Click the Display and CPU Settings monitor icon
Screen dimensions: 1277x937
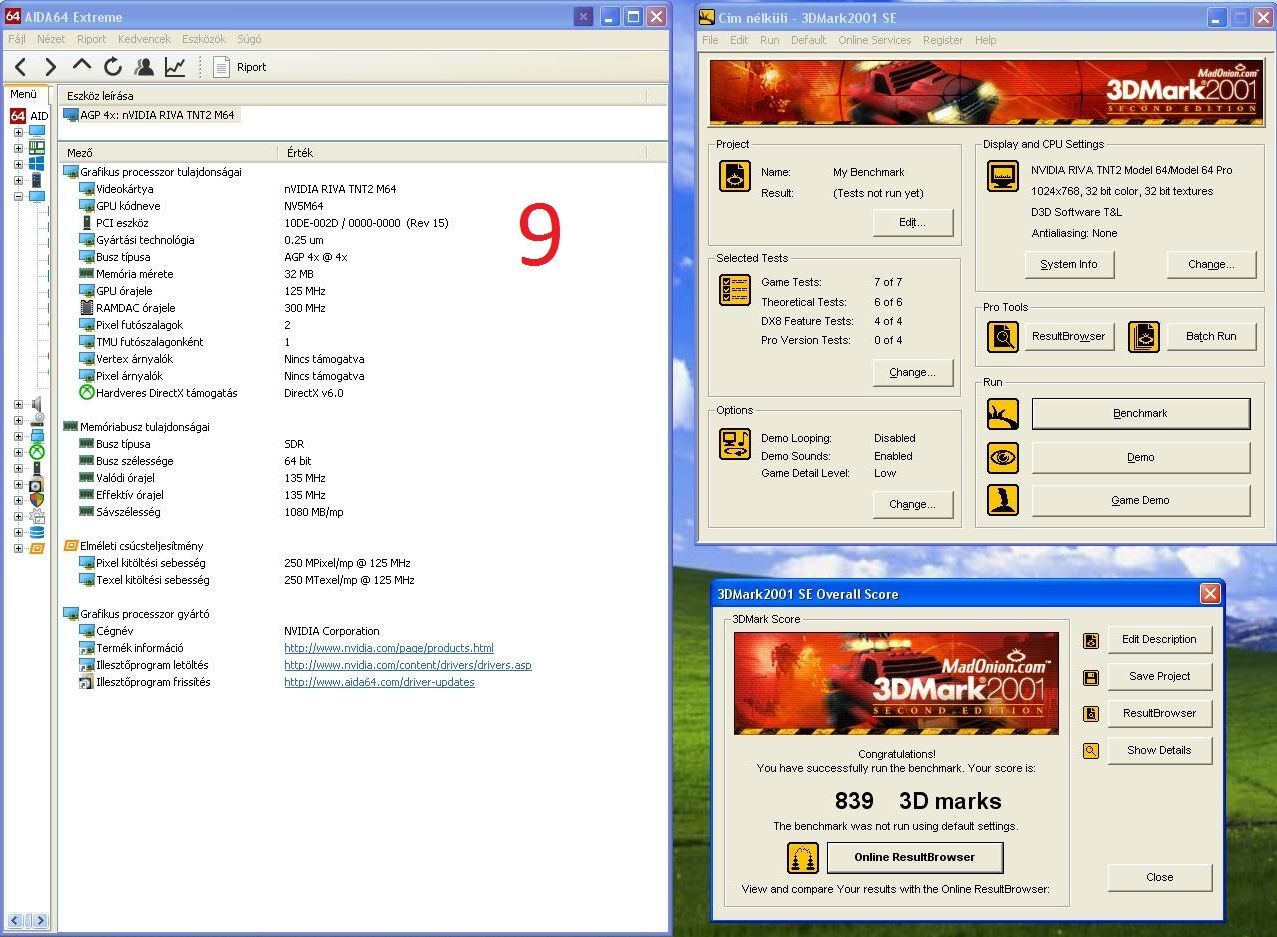[1002, 176]
